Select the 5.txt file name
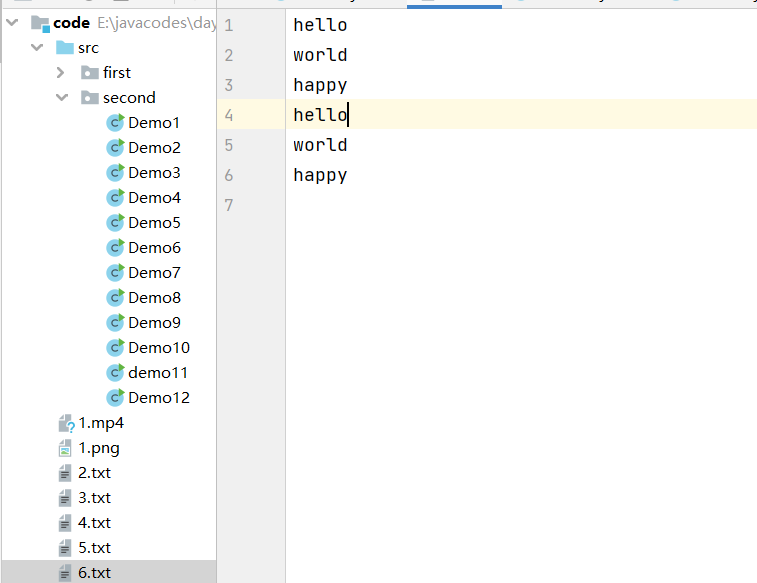The height and width of the screenshot is (583, 757). pyautogui.click(x=94, y=548)
